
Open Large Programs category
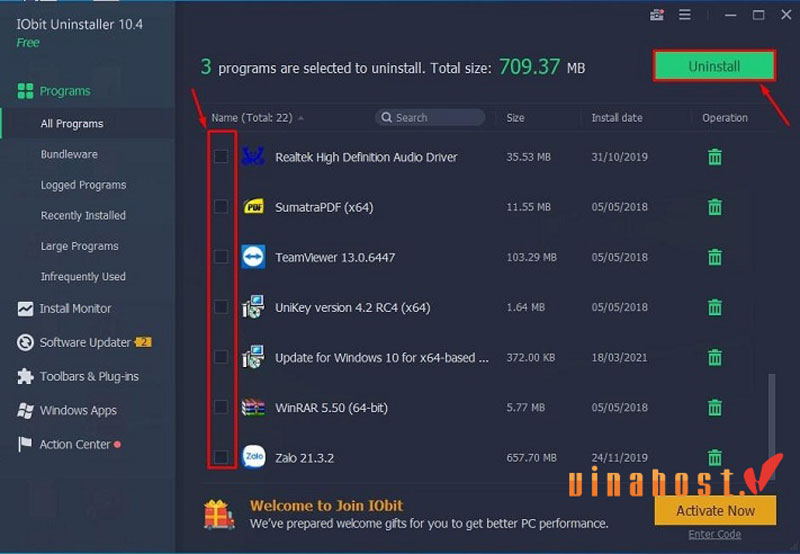pyautogui.click(x=80, y=246)
